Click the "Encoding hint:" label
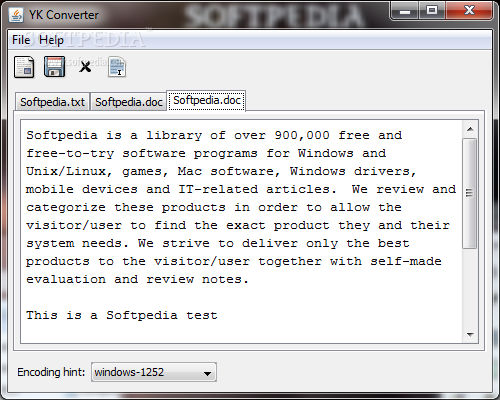 (x=51, y=372)
